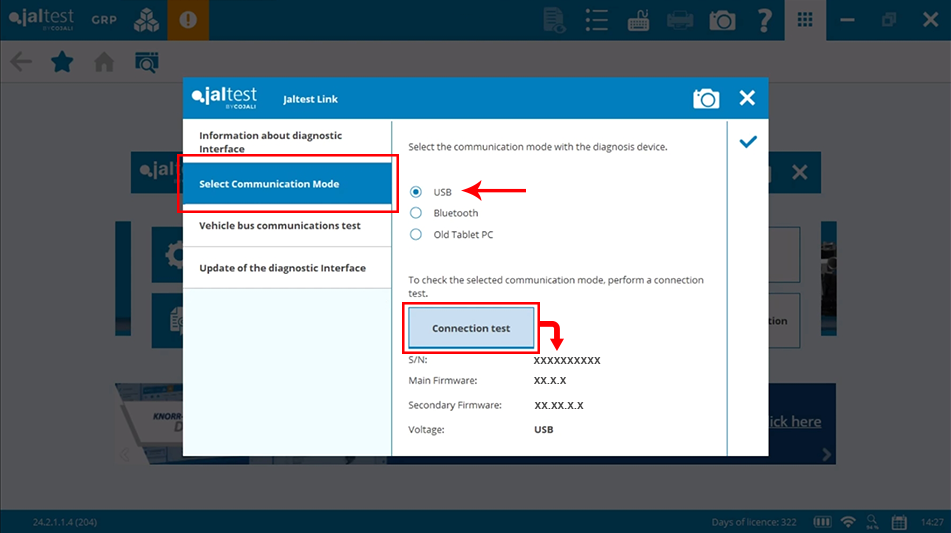Open the calendar icon in status bar
This screenshot has width=951, height=533.
pos(899,522)
